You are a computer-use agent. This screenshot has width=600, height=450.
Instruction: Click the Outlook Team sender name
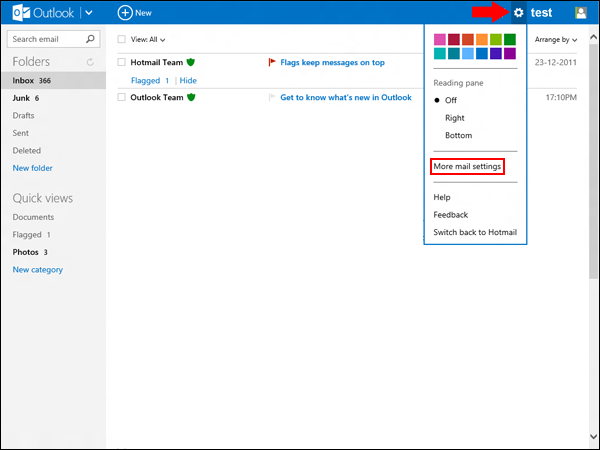(157, 97)
